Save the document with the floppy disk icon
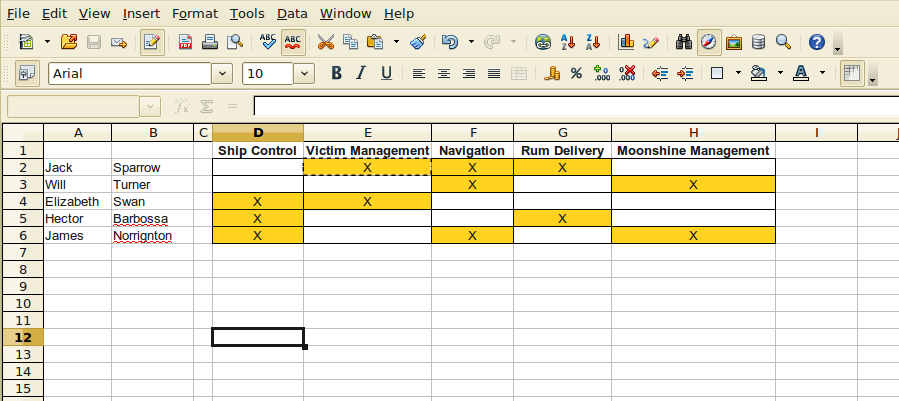This screenshot has height=401, width=899. [93, 42]
